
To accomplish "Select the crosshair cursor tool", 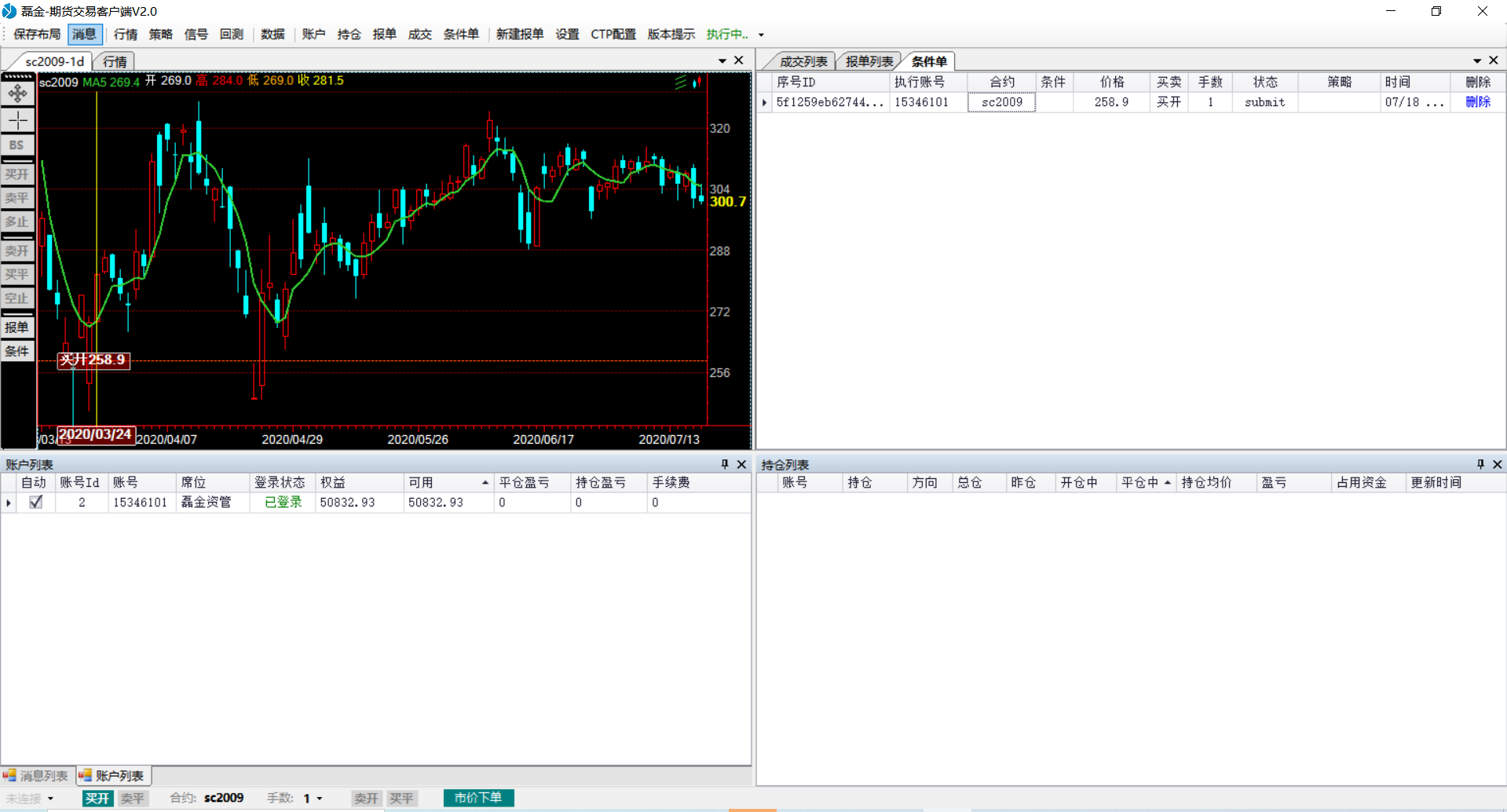I will coord(17,120).
